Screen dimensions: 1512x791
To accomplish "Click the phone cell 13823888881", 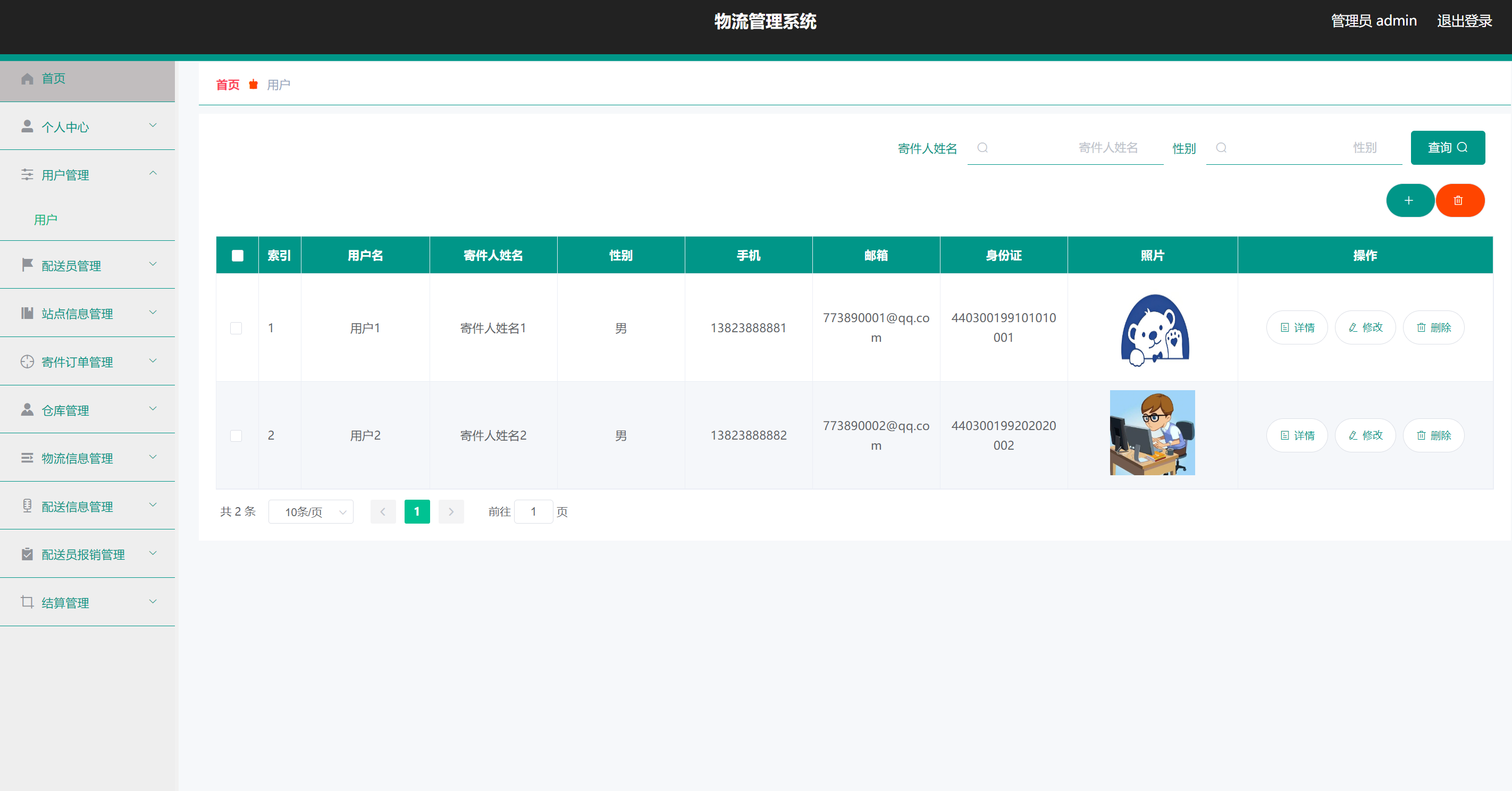I will [749, 328].
